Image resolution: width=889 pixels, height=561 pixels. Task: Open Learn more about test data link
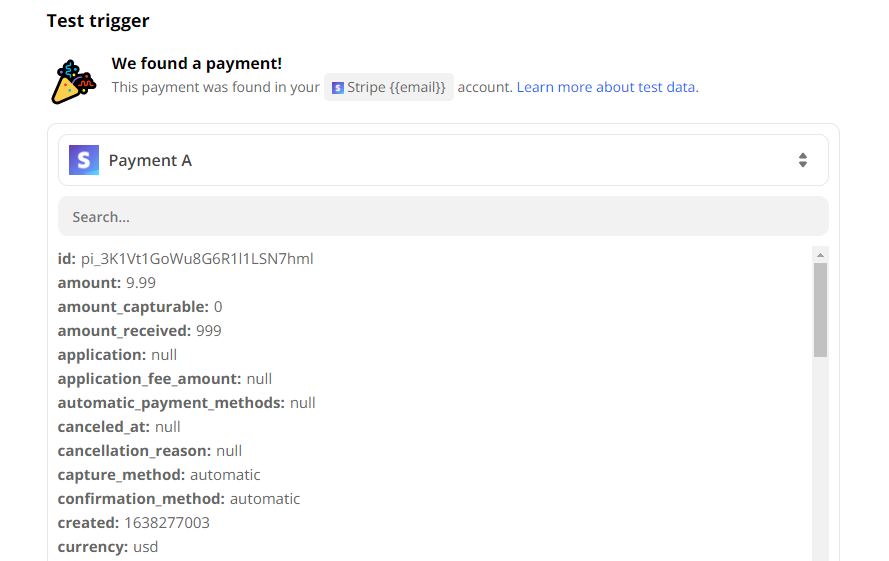(607, 87)
